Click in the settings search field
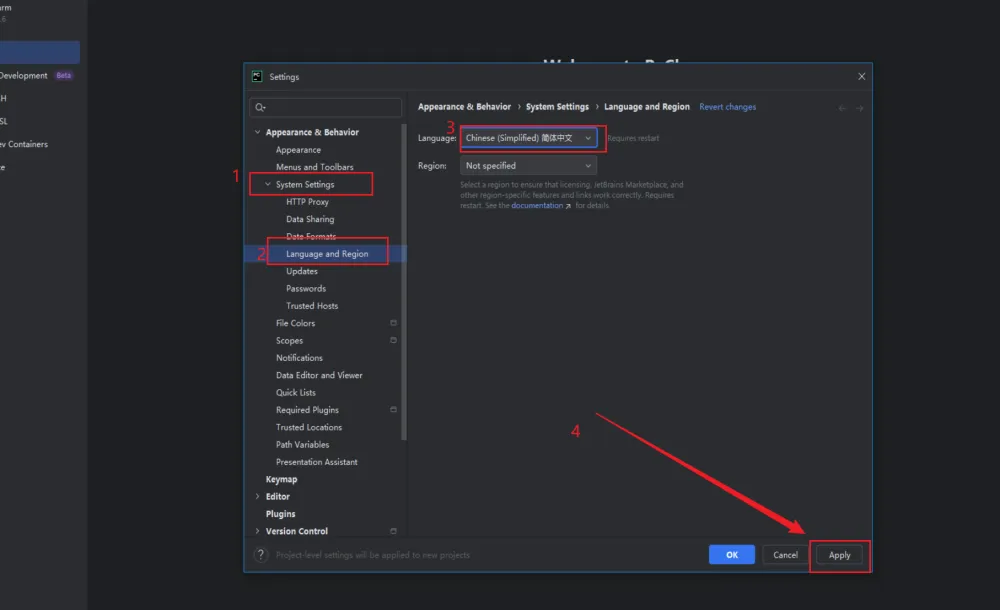Viewport: 1000px width, 610px height. [326, 107]
